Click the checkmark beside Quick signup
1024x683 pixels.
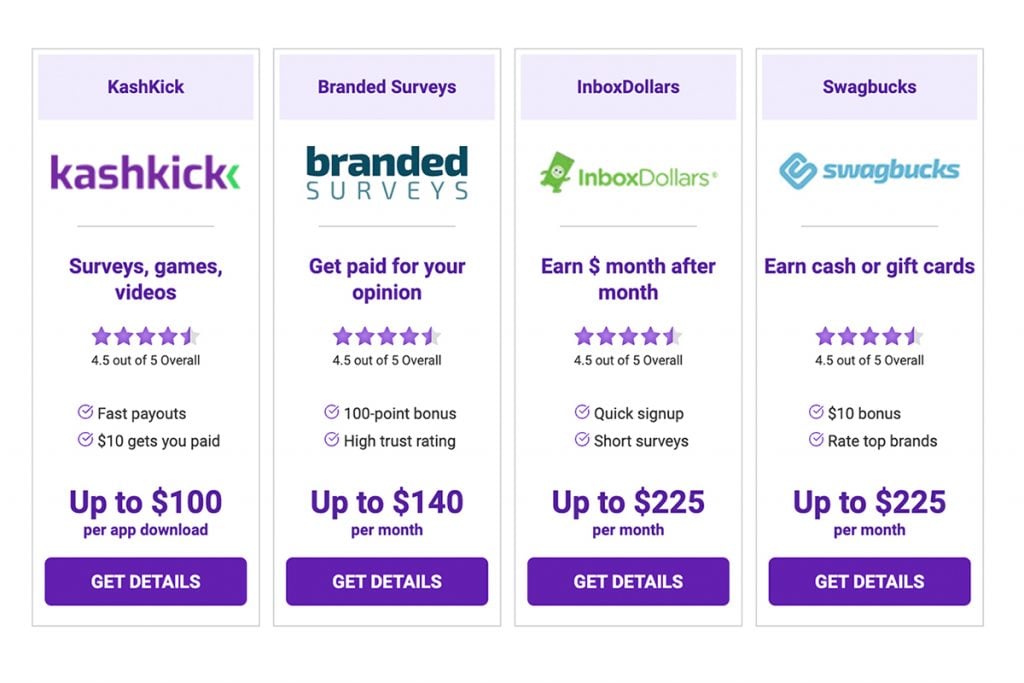point(581,413)
